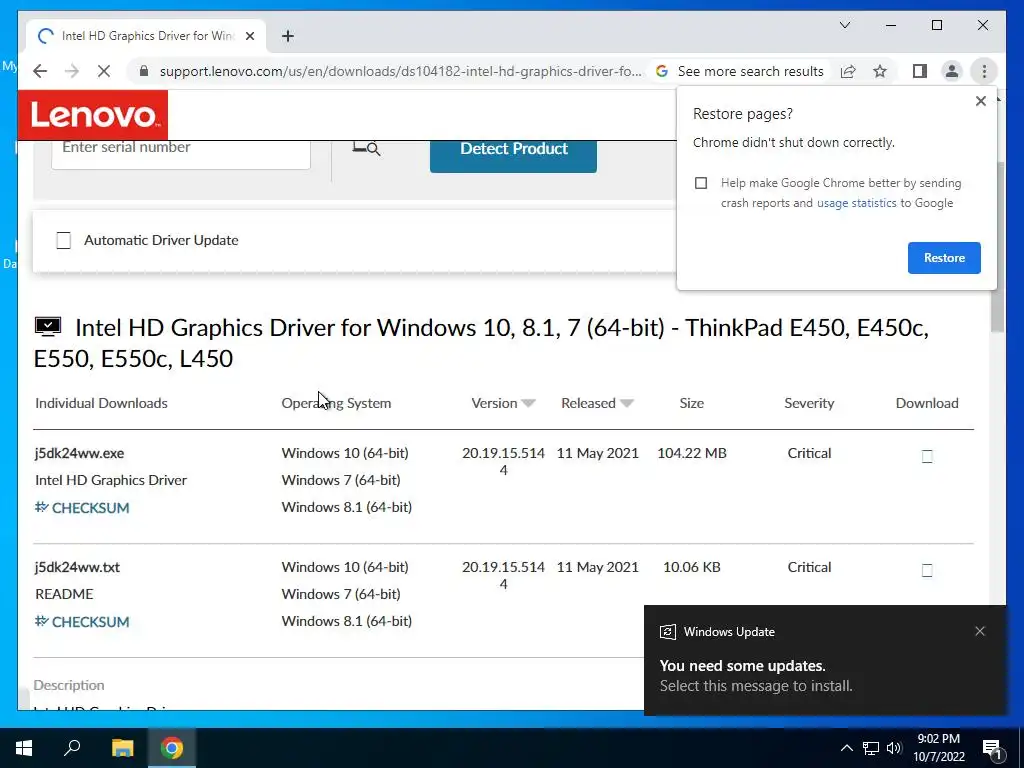The image size is (1024, 768).
Task: Click See more search results
Action: pyautogui.click(x=741, y=71)
